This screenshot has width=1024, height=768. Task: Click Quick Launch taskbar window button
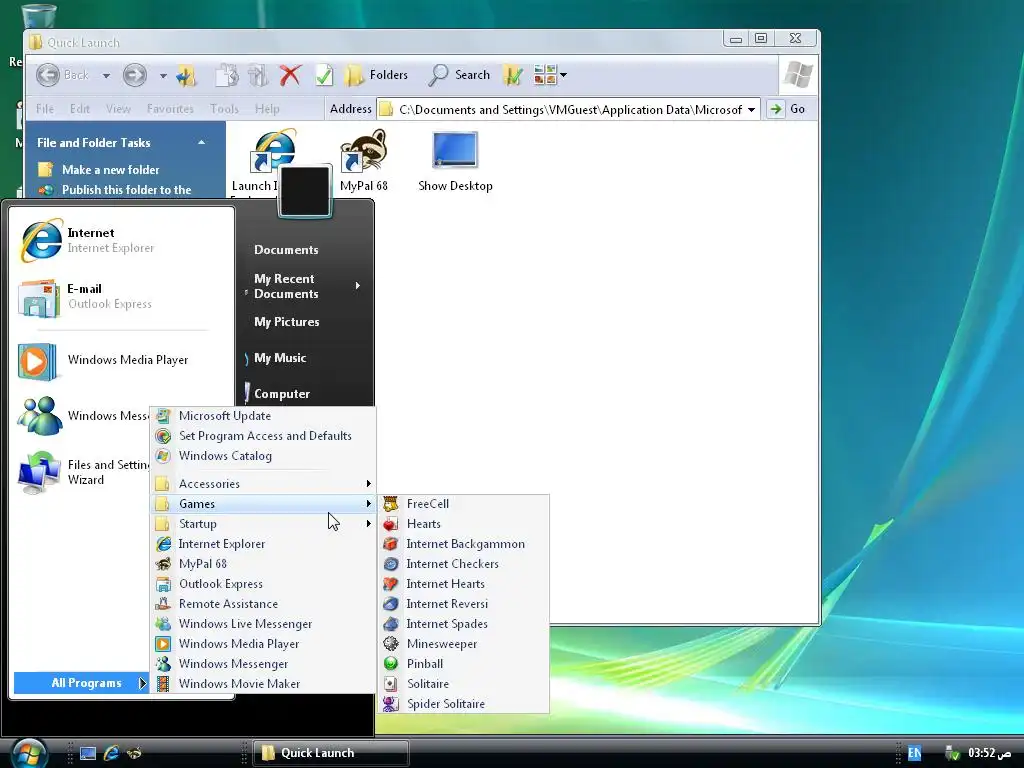[331, 753]
